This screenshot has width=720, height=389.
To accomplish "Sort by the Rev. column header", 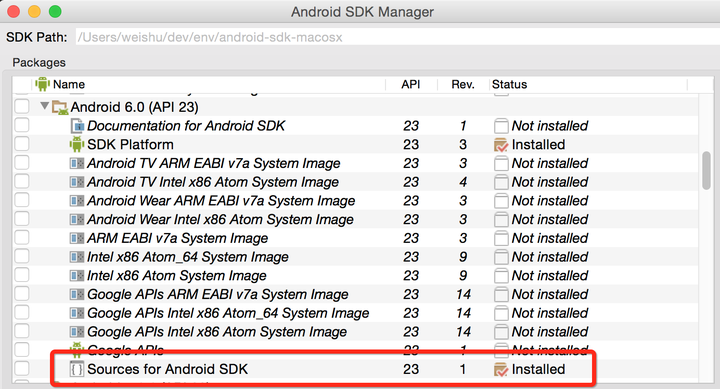I will (x=462, y=85).
